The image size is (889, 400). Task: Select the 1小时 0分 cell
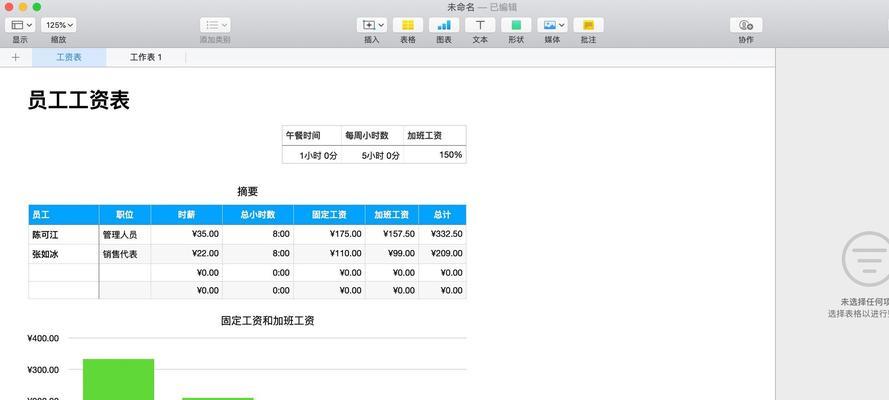click(312, 155)
